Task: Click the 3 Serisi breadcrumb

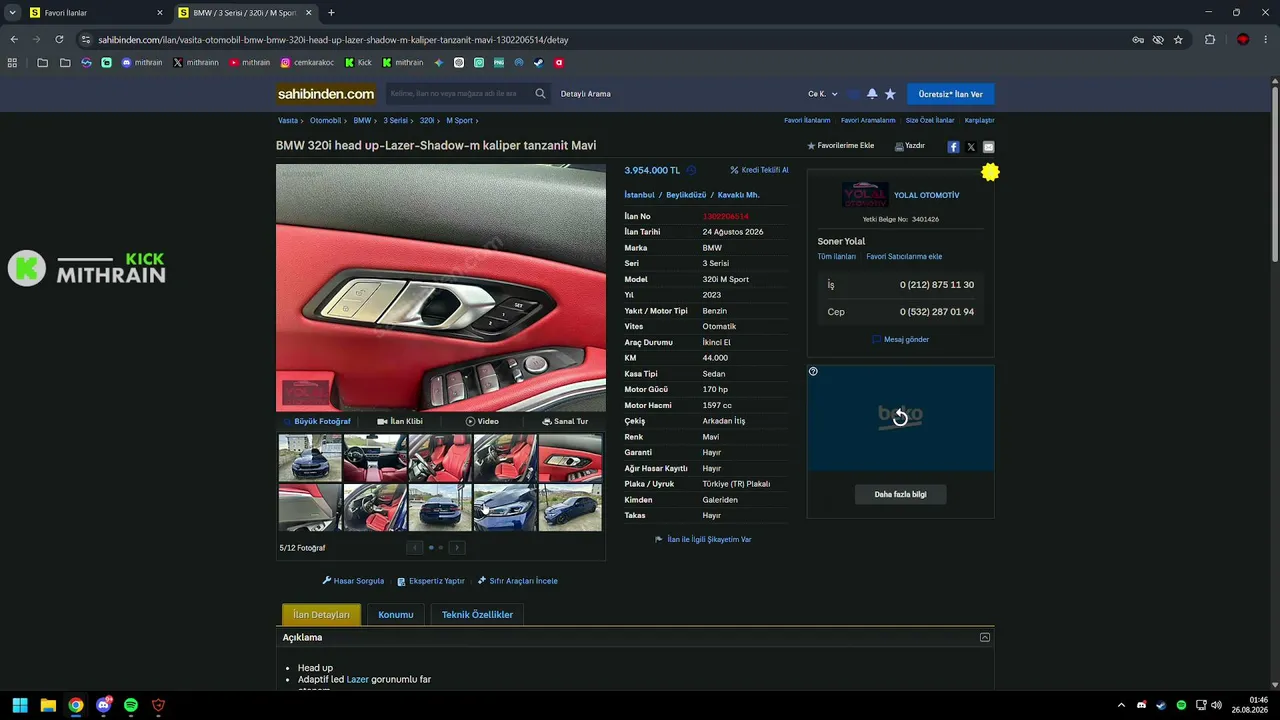Action: coord(395,120)
